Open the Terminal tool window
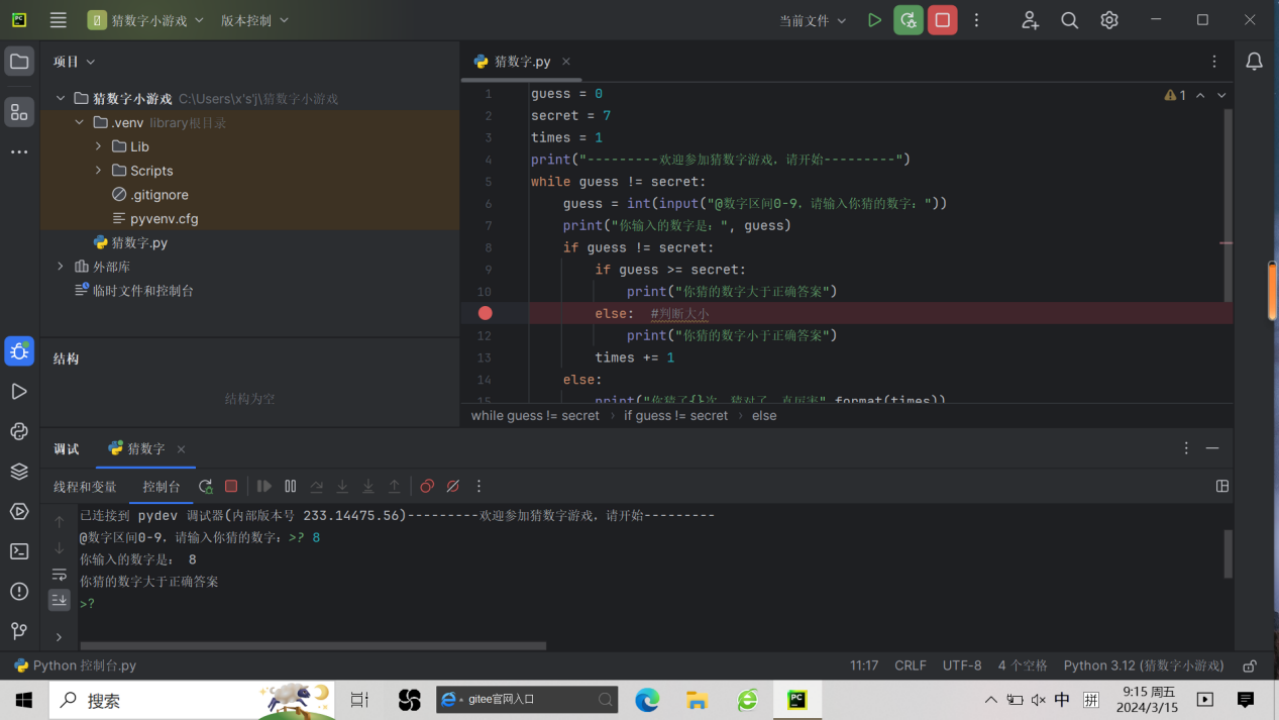1279x720 pixels. click(19, 551)
